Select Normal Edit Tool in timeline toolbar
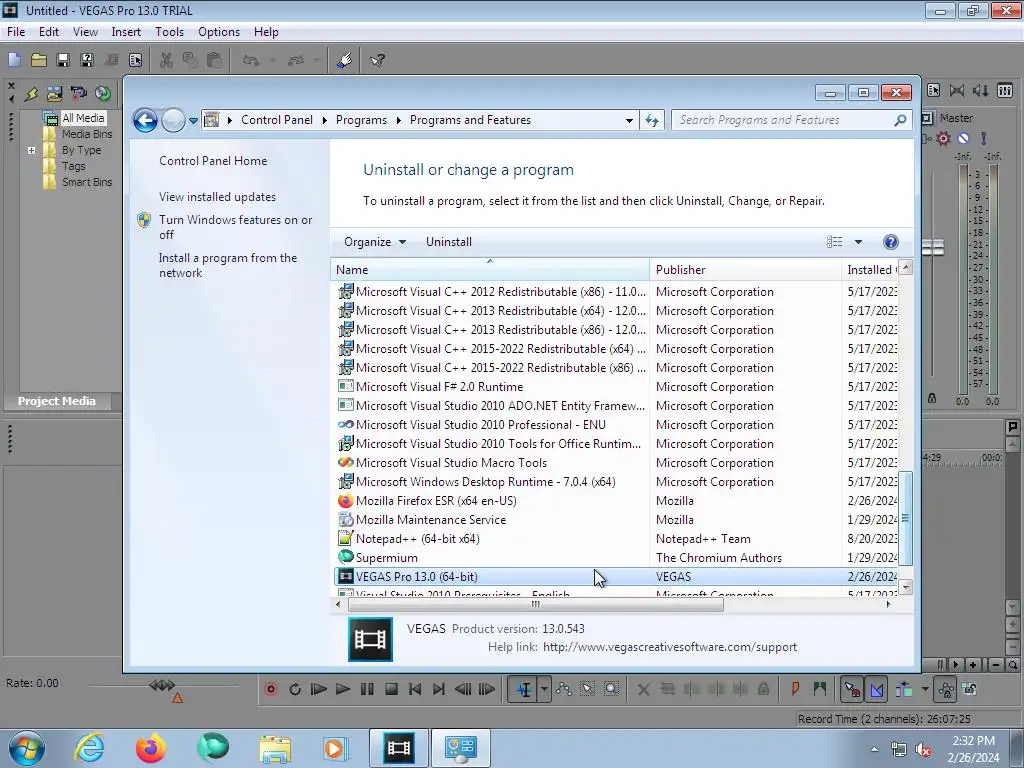Image resolution: width=1024 pixels, height=768 pixels. (x=524, y=689)
